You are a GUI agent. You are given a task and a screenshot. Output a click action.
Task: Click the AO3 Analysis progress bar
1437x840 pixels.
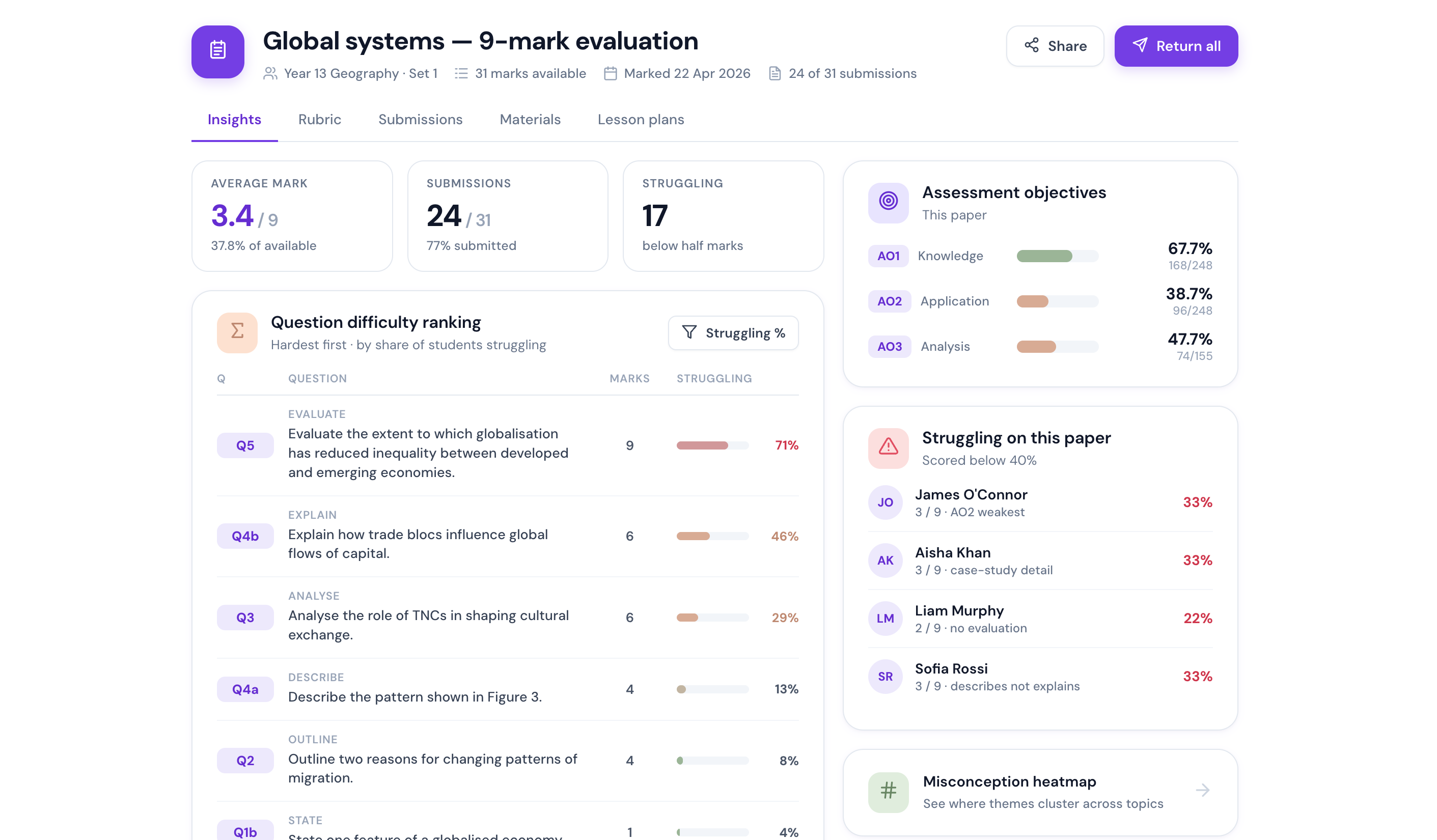(1058, 347)
